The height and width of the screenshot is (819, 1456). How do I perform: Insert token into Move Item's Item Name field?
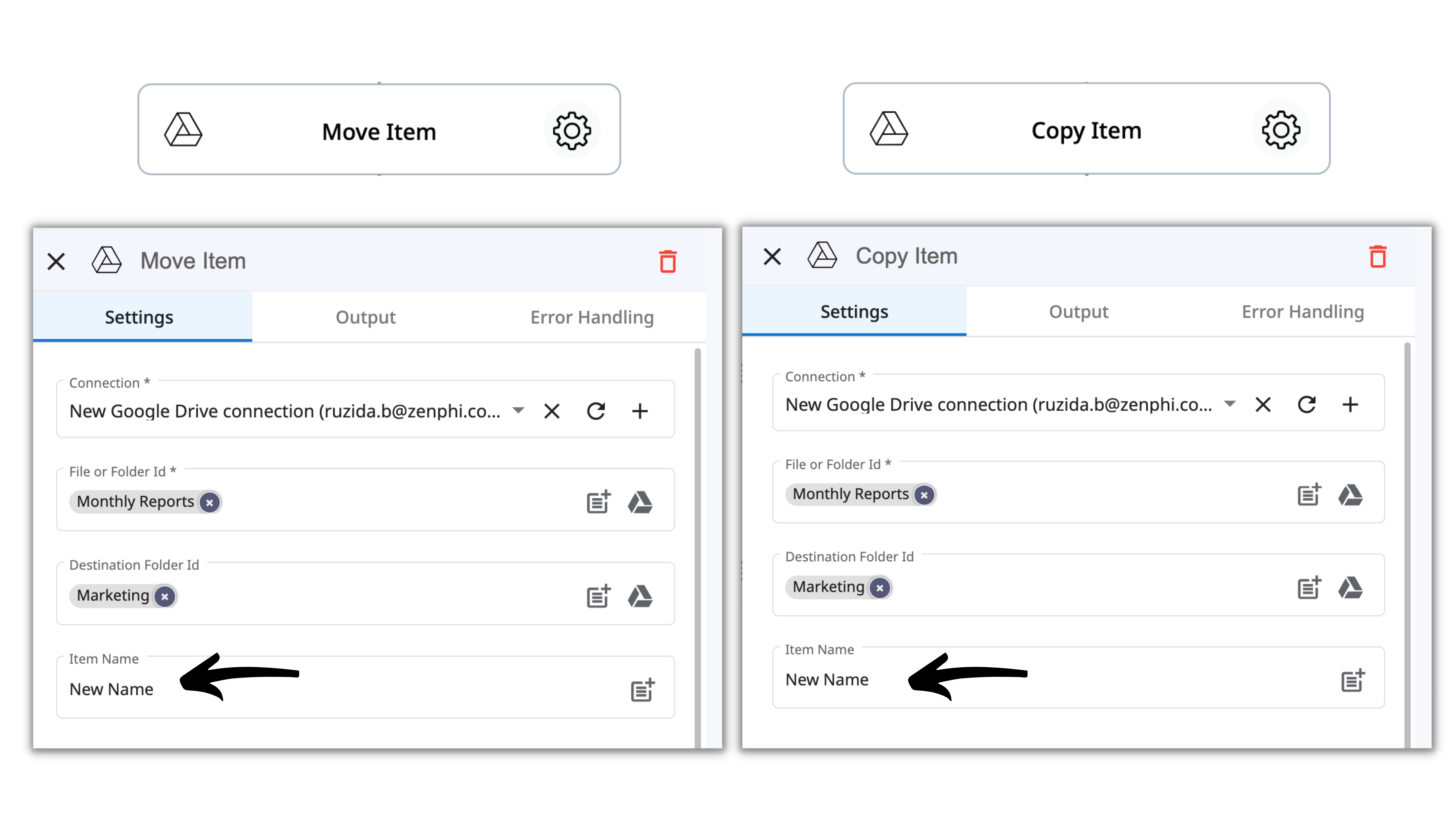coord(642,690)
